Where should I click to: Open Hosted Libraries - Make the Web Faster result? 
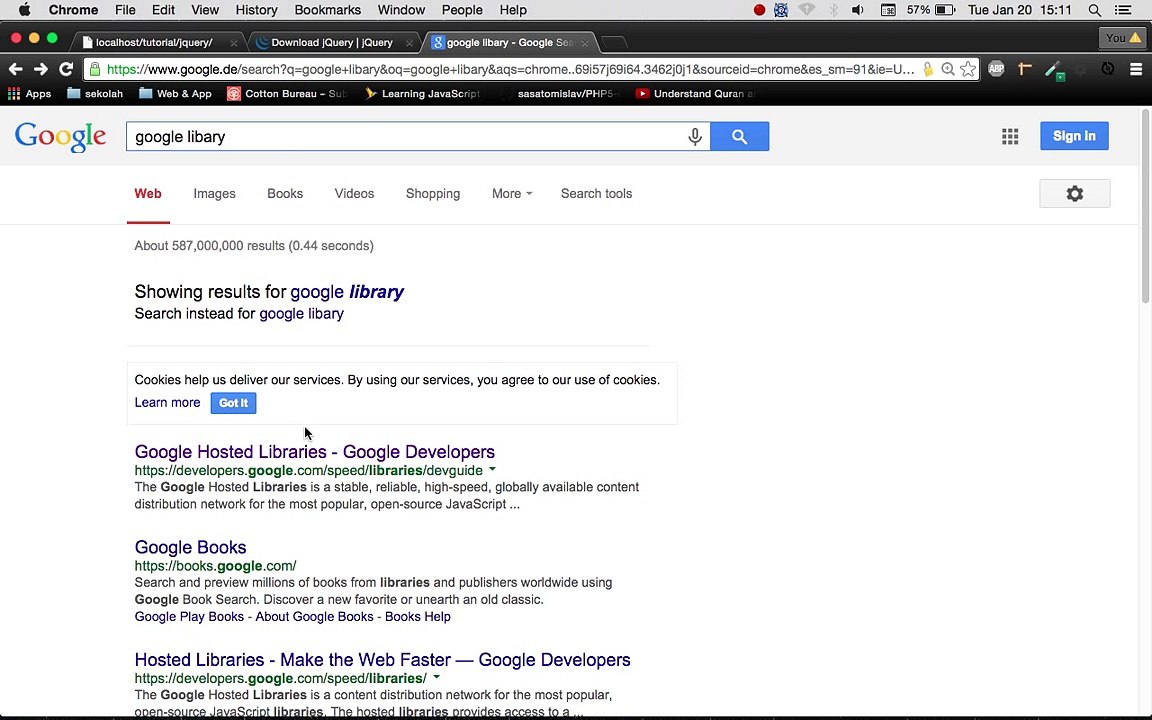382,660
